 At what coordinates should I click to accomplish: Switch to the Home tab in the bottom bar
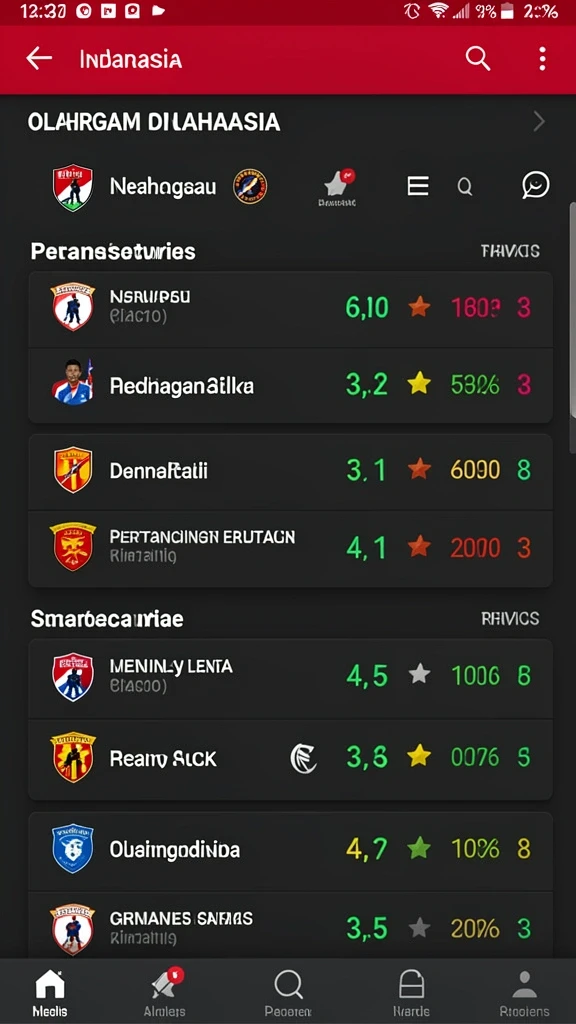pyautogui.click(x=50, y=993)
